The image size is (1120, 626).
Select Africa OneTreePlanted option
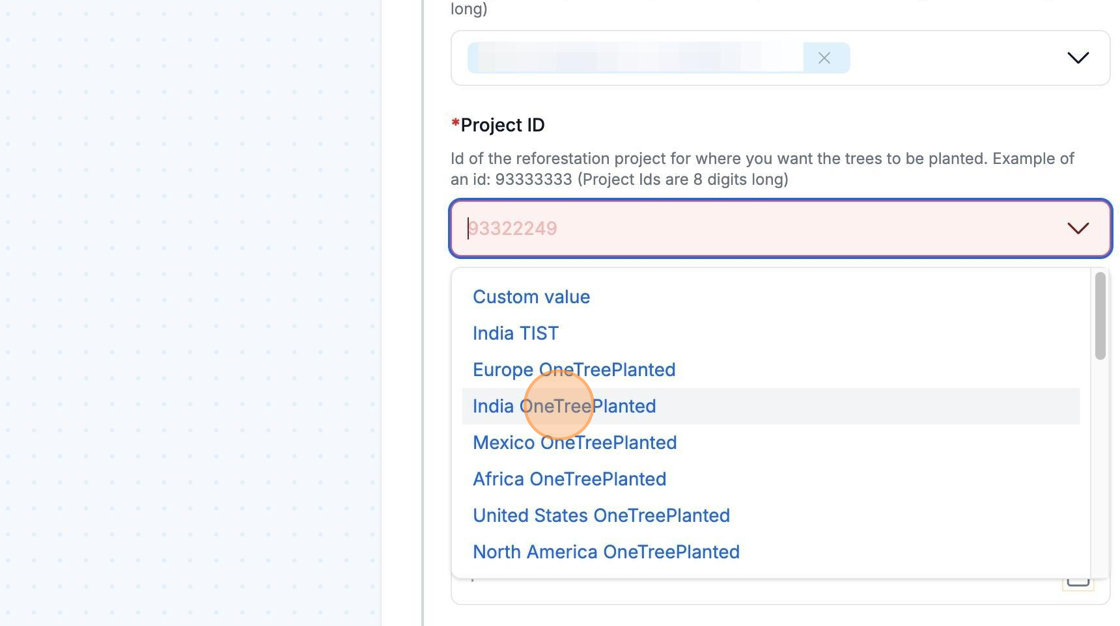569,479
